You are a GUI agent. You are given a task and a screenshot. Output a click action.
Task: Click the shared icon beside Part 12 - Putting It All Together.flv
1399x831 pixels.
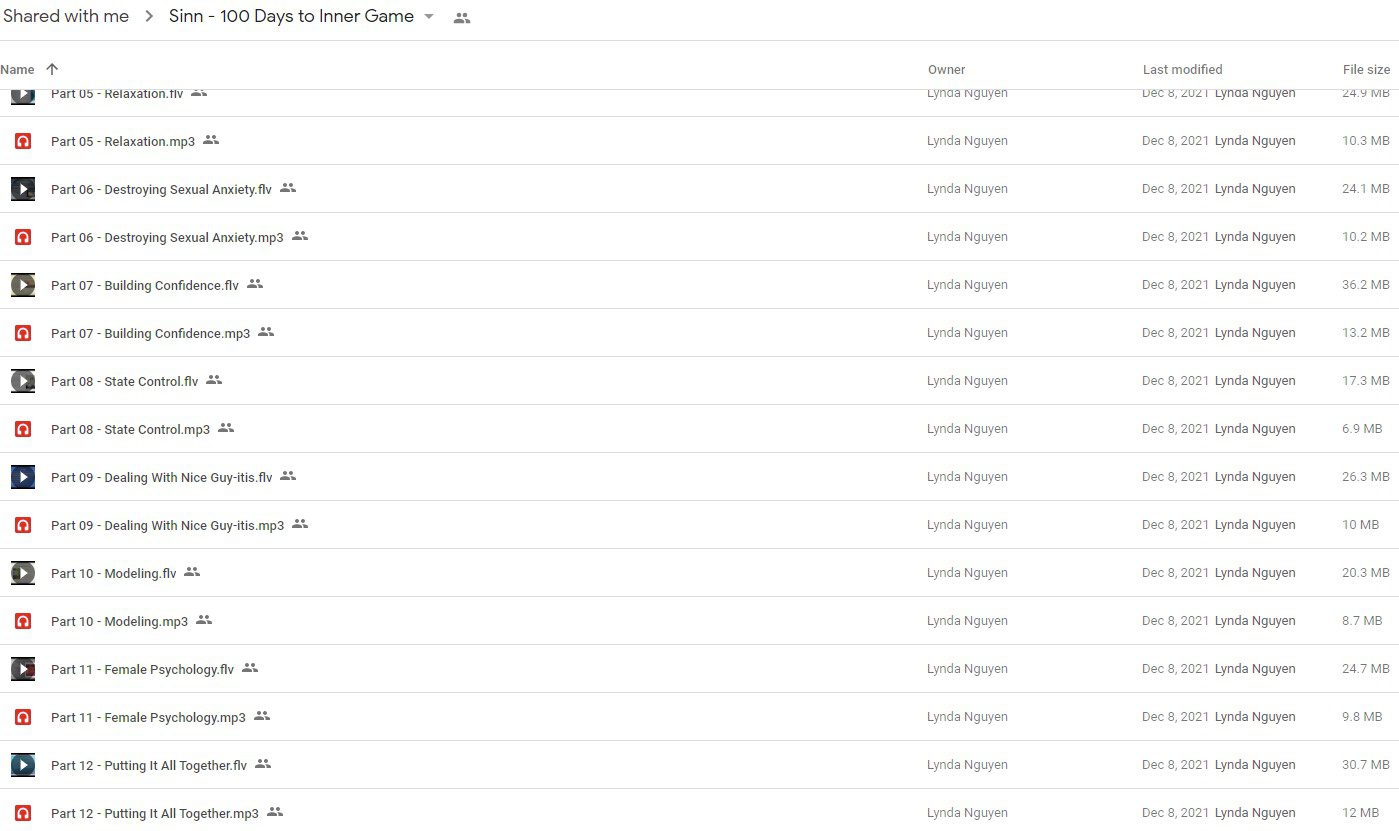263,764
